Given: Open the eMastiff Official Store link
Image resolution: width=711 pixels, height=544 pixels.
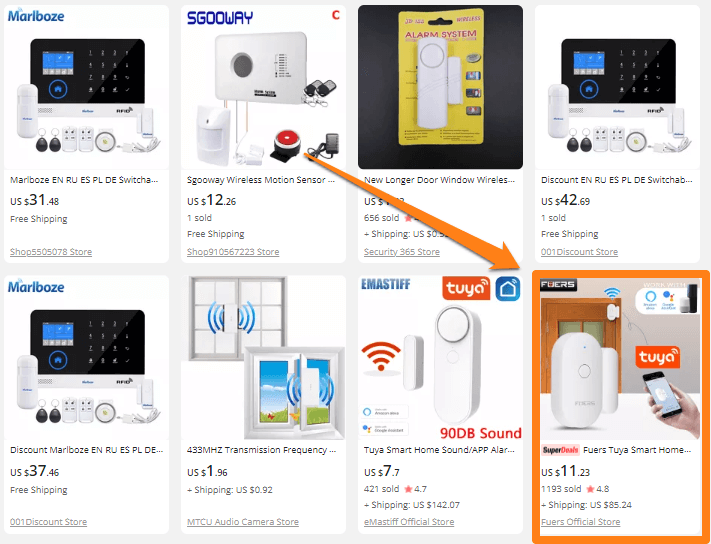Looking at the screenshot, I should point(409,522).
